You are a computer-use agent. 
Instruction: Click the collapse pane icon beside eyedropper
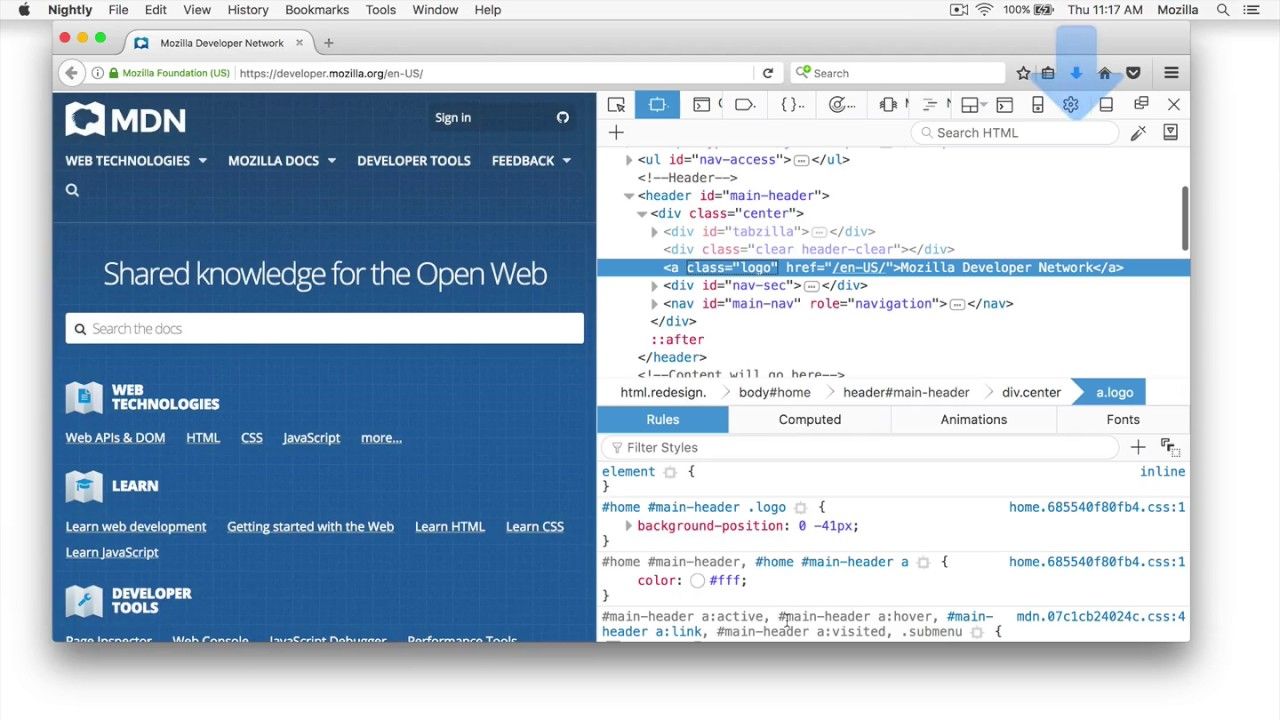(x=1171, y=133)
